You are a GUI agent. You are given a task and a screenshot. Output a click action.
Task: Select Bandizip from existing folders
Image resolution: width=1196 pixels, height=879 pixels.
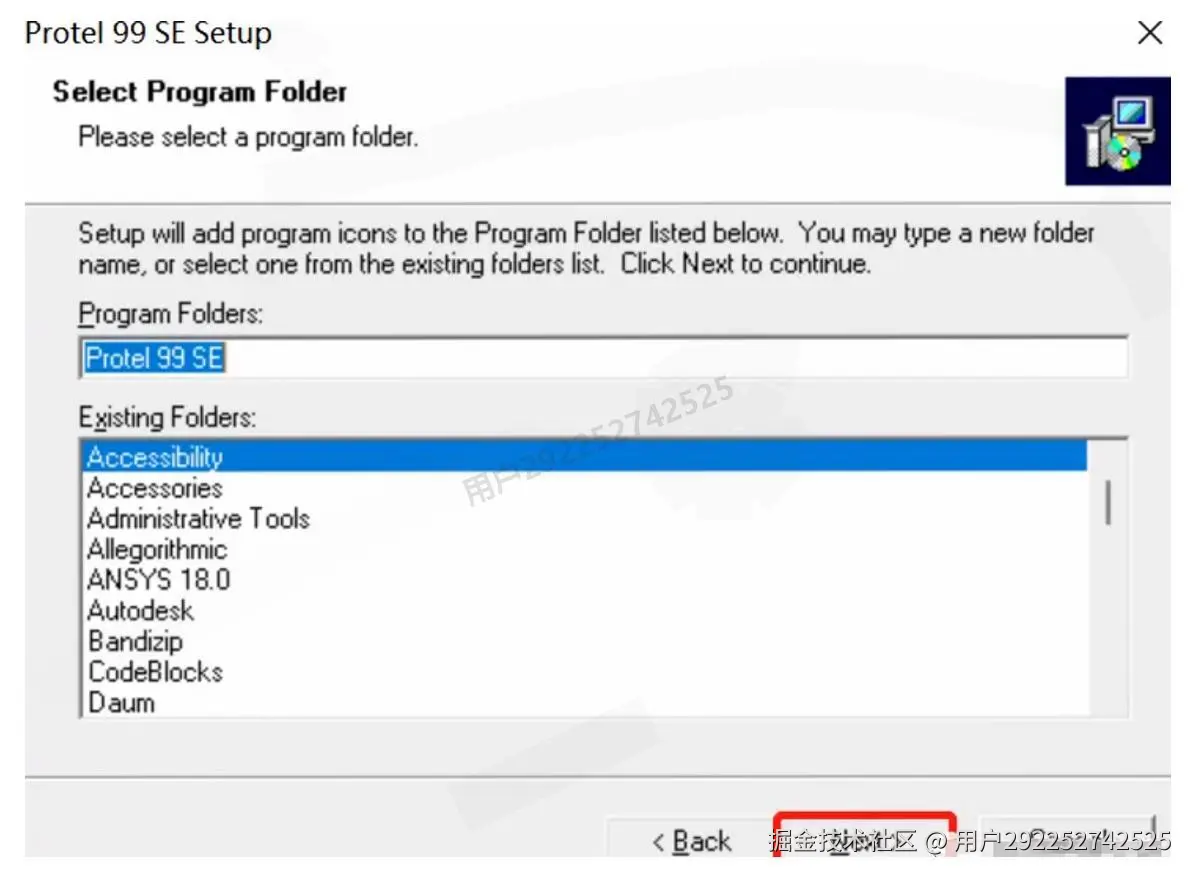tap(135, 641)
